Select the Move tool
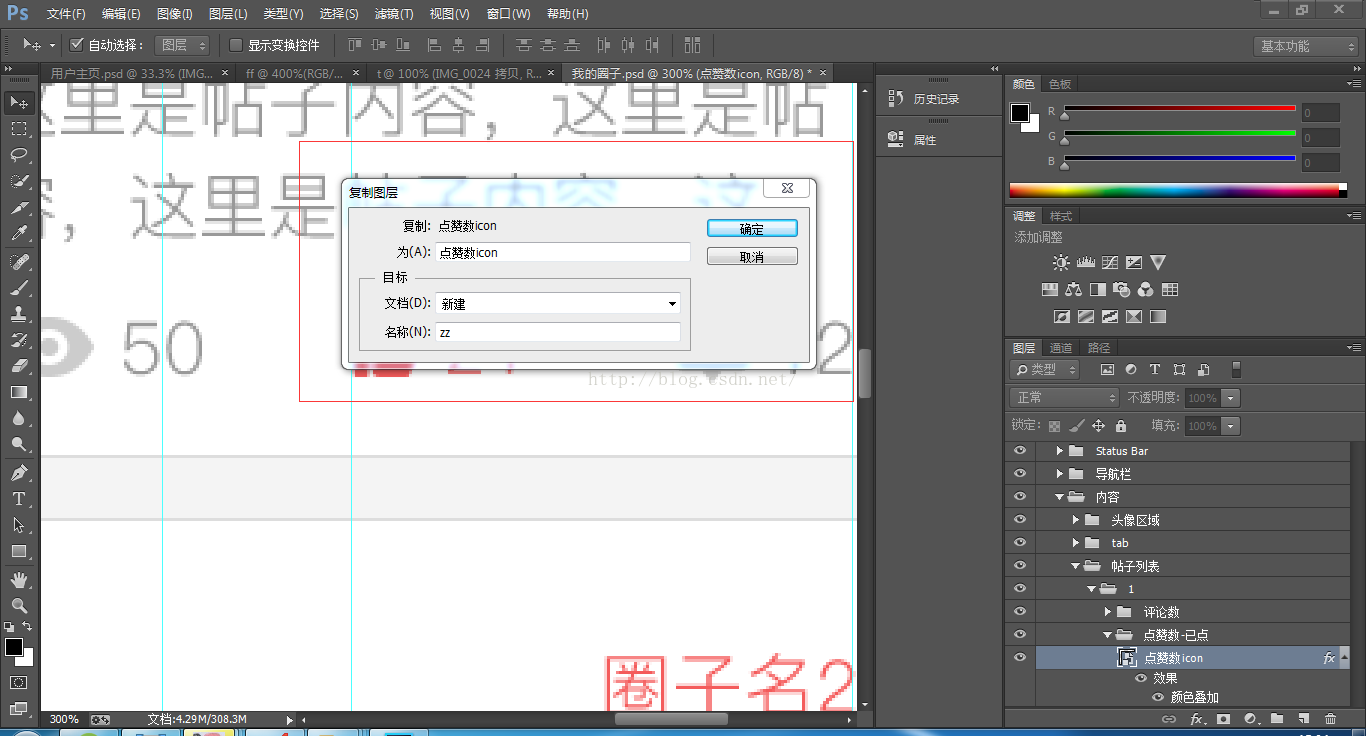The image size is (1366, 736). (19, 102)
